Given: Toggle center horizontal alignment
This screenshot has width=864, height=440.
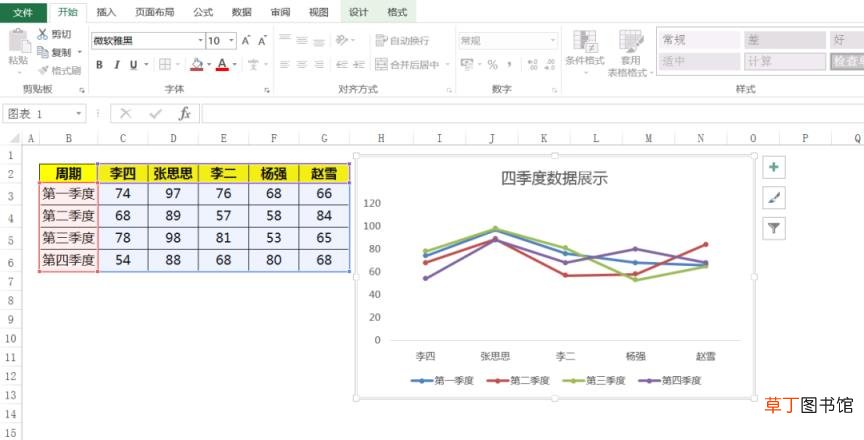Looking at the screenshot, I should coord(301,64).
